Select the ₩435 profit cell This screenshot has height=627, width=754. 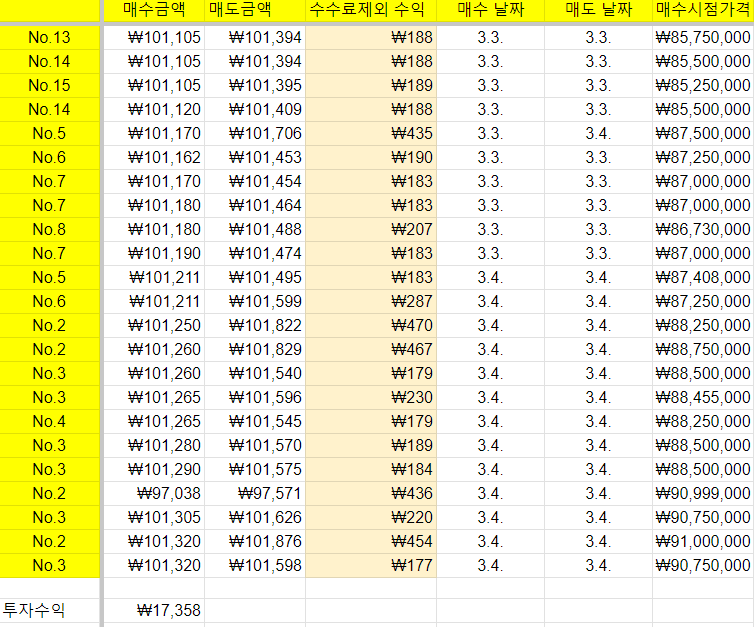[371, 134]
